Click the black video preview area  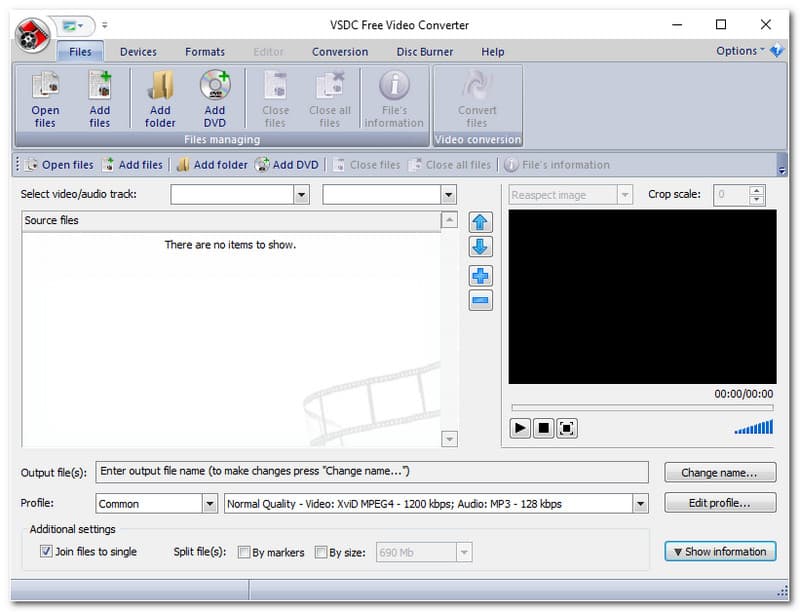pyautogui.click(x=642, y=296)
